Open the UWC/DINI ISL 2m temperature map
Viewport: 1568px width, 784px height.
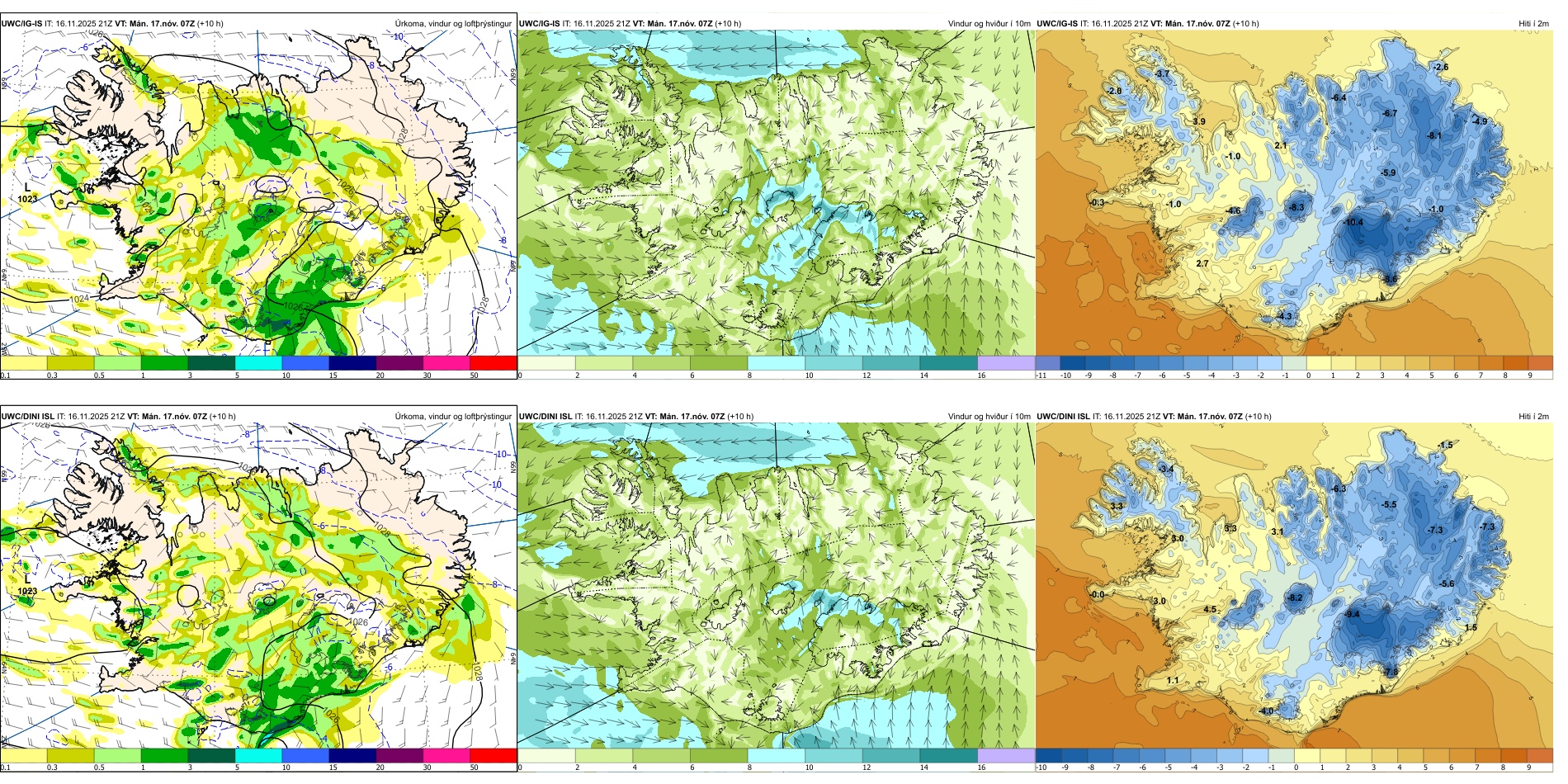tap(1294, 586)
